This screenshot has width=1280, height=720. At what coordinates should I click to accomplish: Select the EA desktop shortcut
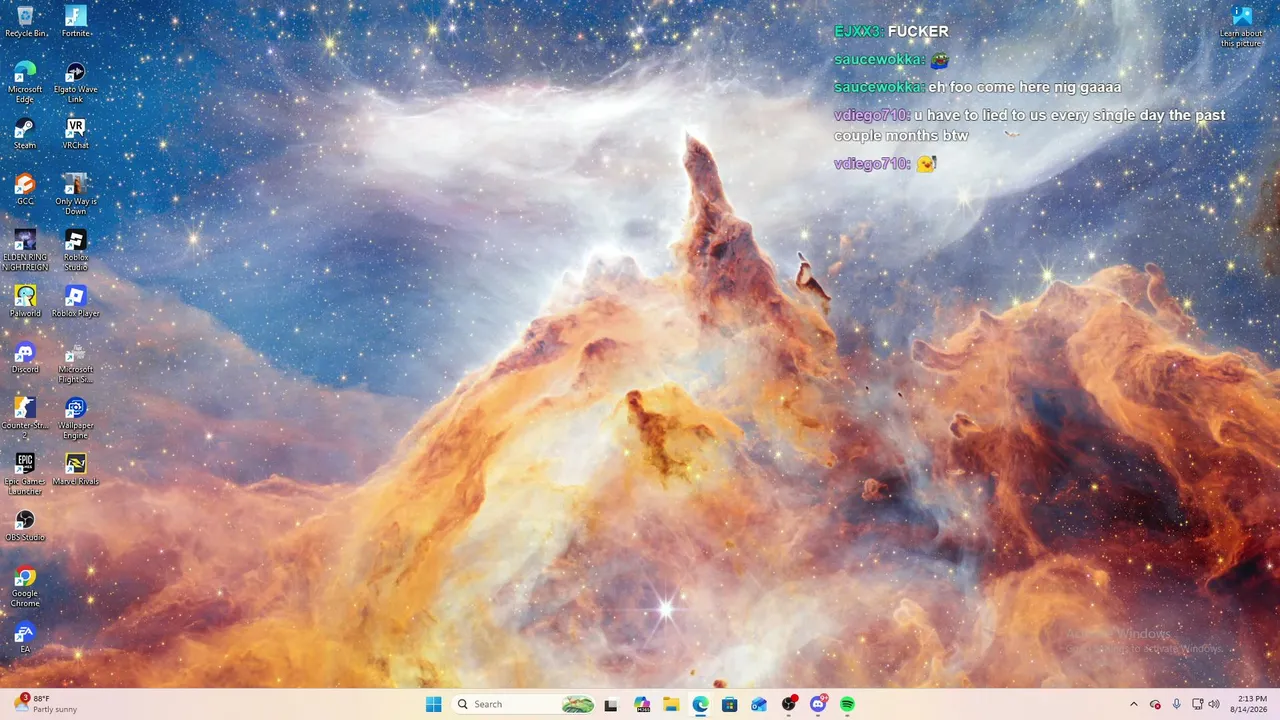pos(25,637)
